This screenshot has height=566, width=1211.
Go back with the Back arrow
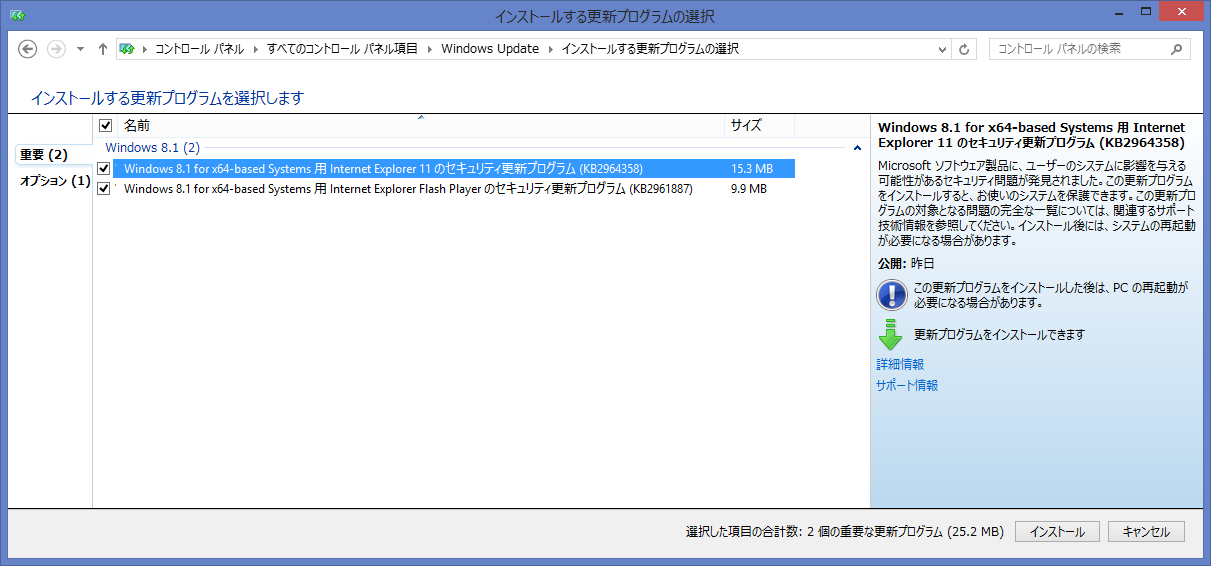click(28, 49)
